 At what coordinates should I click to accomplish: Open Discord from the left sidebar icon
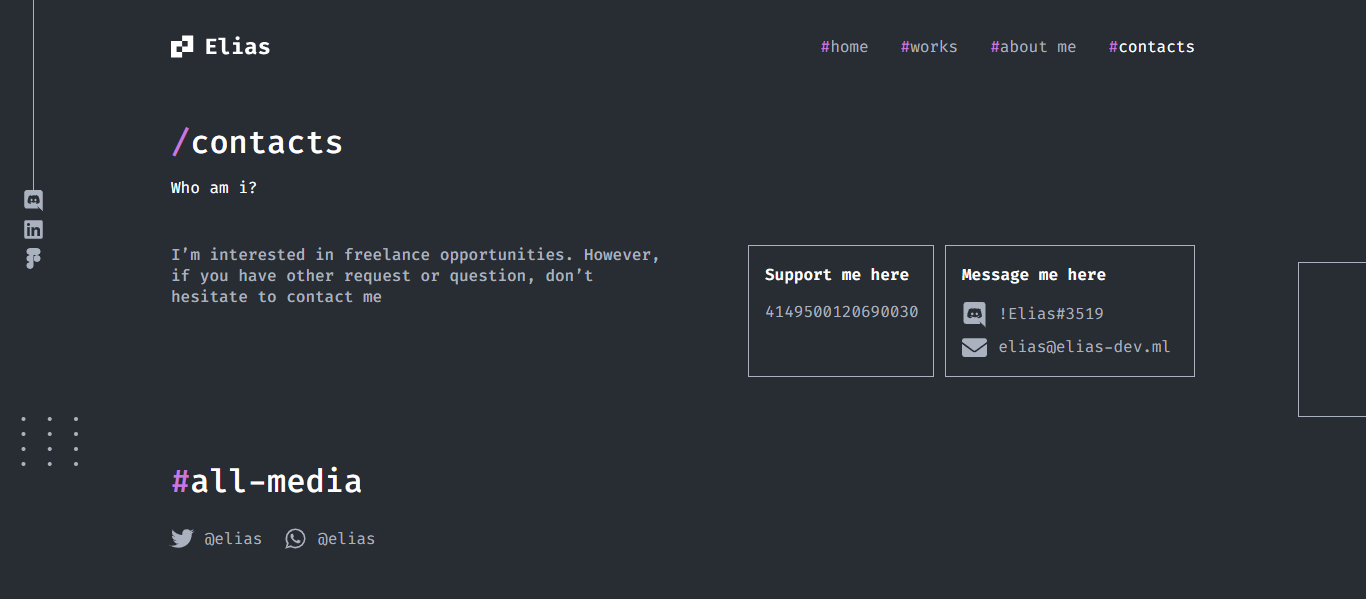click(x=33, y=200)
